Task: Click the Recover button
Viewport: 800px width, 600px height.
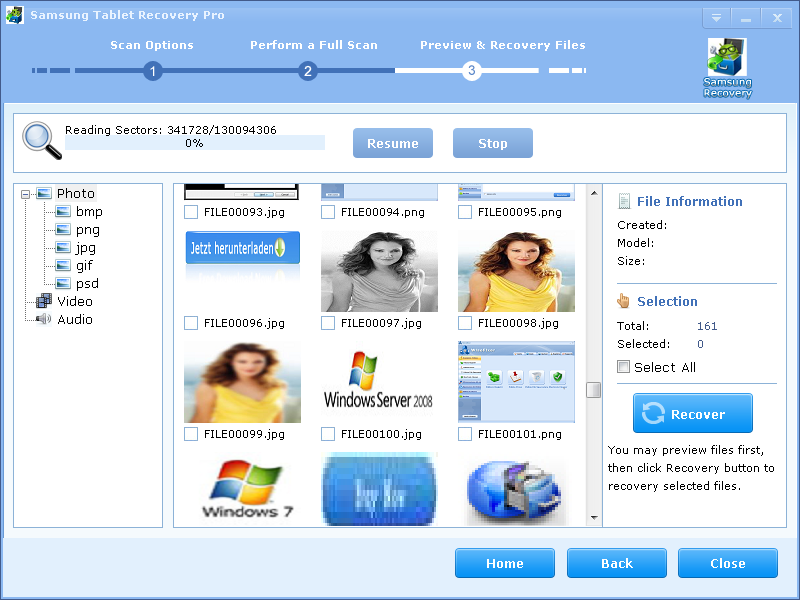Action: point(693,413)
